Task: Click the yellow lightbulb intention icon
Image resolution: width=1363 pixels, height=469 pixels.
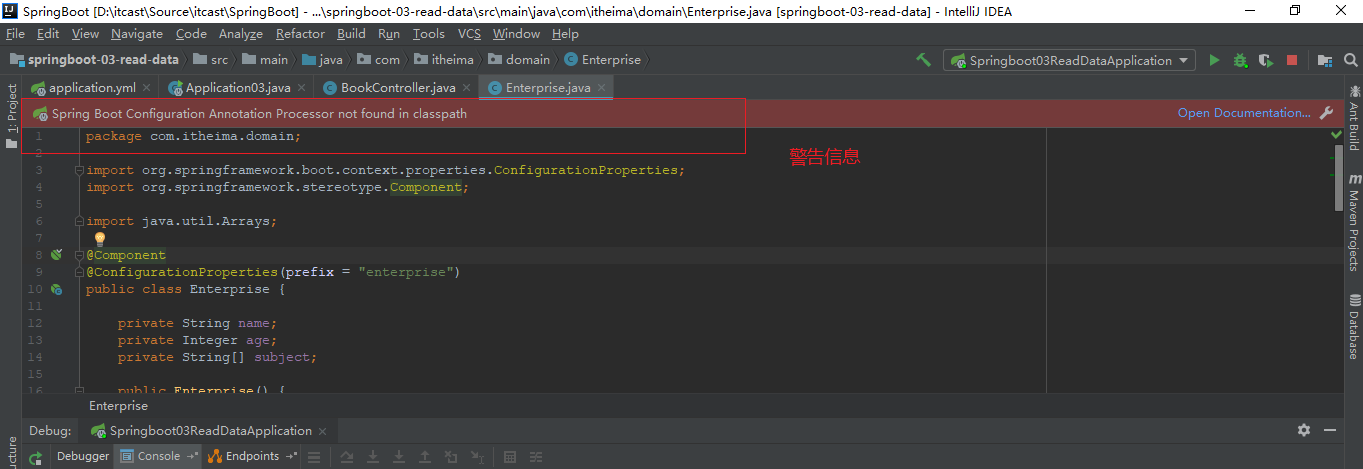Action: point(99,239)
